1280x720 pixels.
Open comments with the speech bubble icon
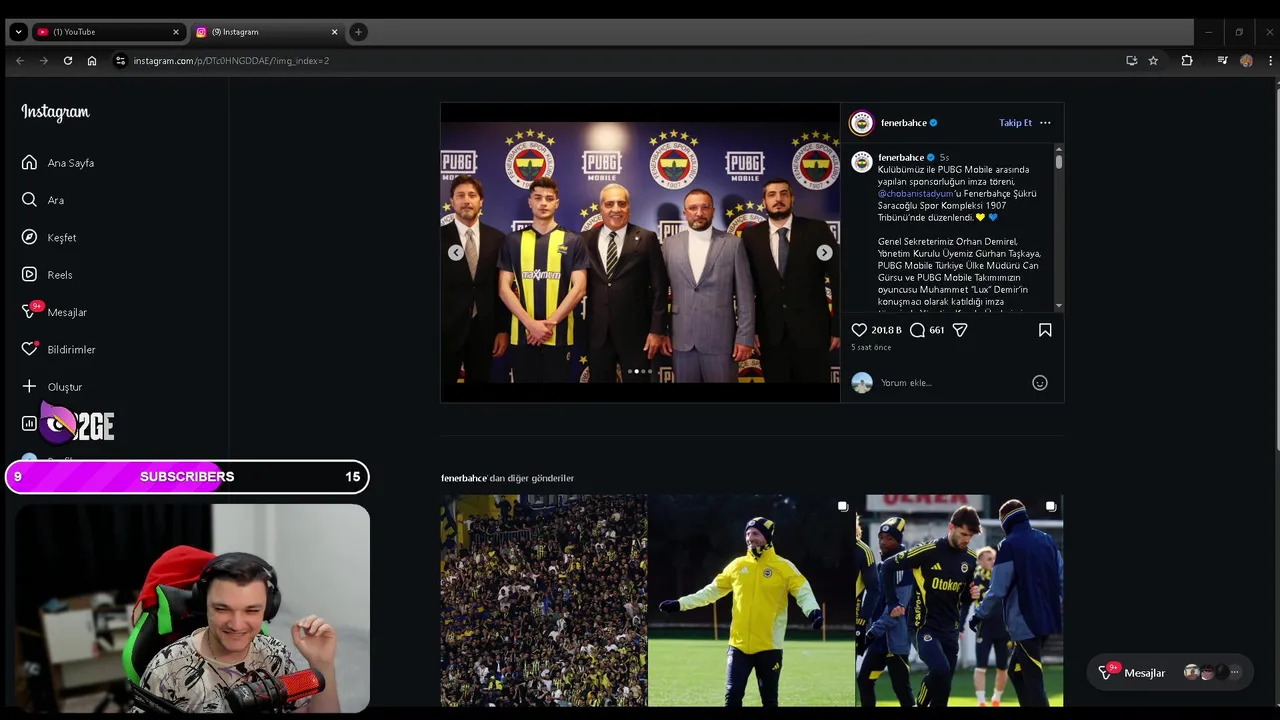click(x=917, y=330)
